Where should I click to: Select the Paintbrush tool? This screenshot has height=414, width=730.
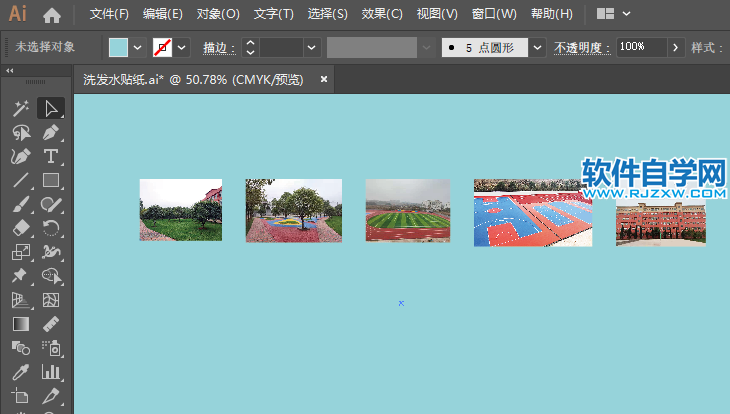(20, 204)
